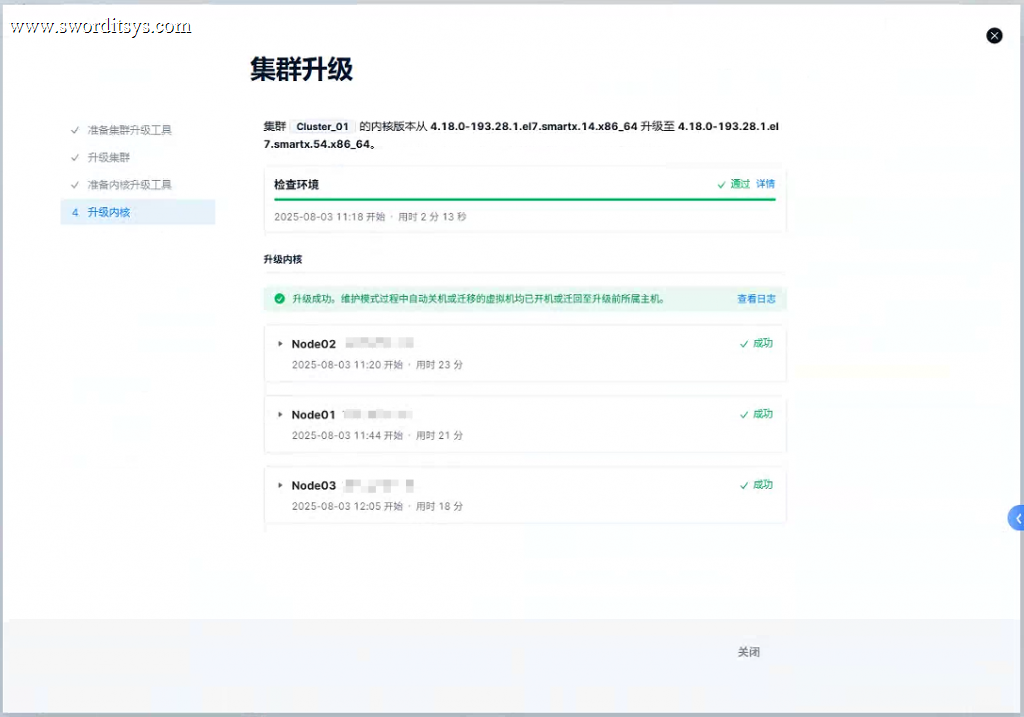This screenshot has height=717, width=1024.
Task: Click the Node03 成功 status
Action: point(756,485)
